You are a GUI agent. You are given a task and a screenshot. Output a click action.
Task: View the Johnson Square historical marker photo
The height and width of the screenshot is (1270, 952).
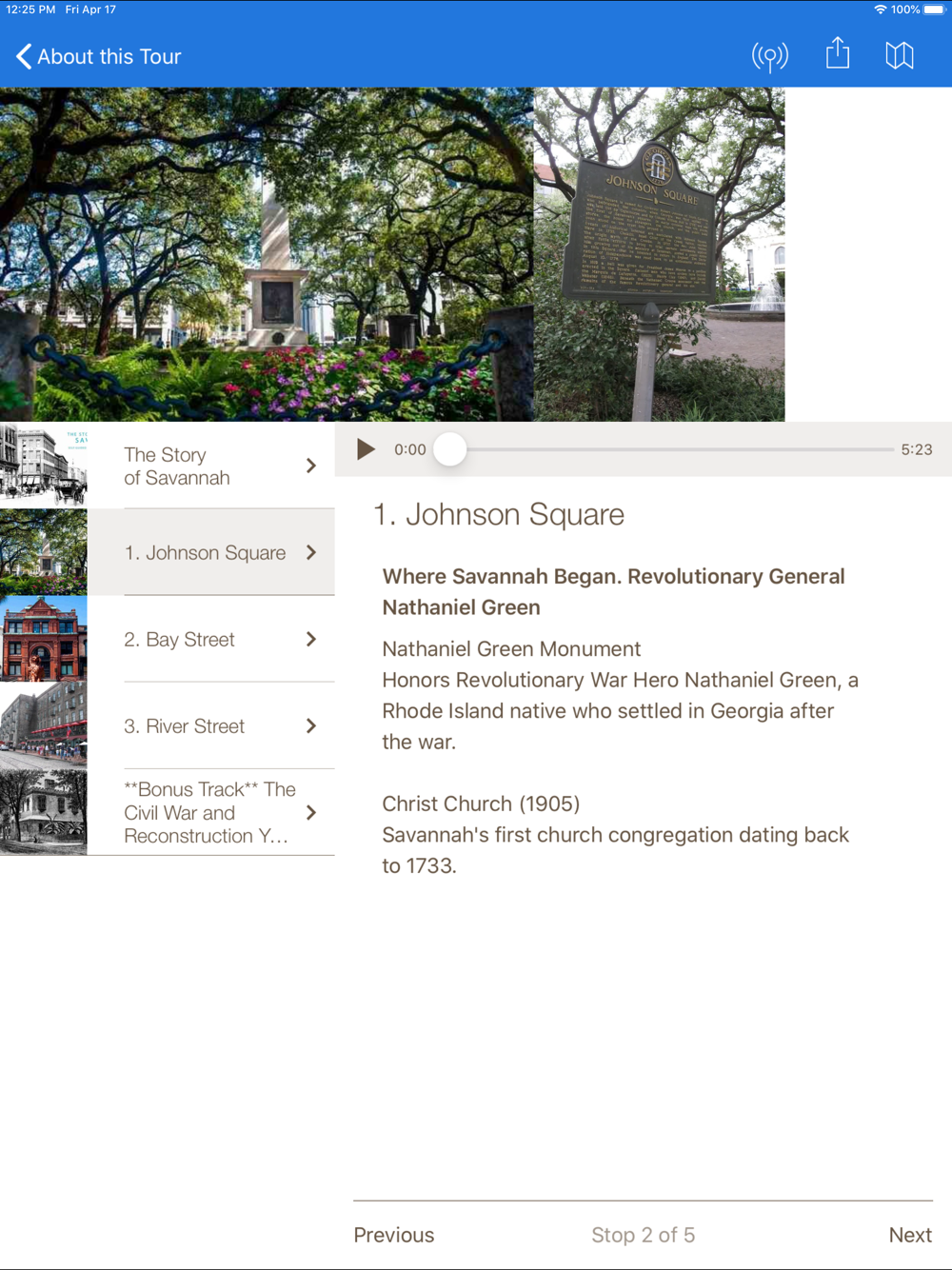tap(659, 254)
